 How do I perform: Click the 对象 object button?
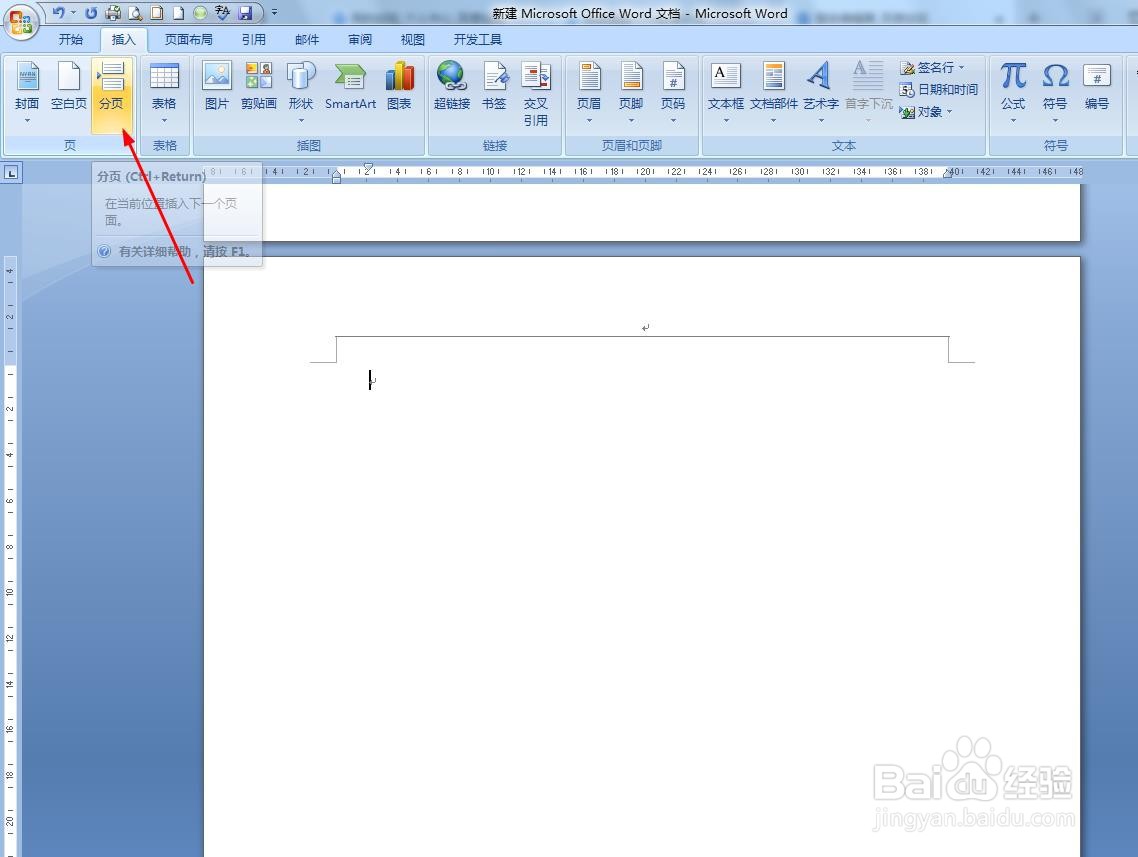[925, 112]
